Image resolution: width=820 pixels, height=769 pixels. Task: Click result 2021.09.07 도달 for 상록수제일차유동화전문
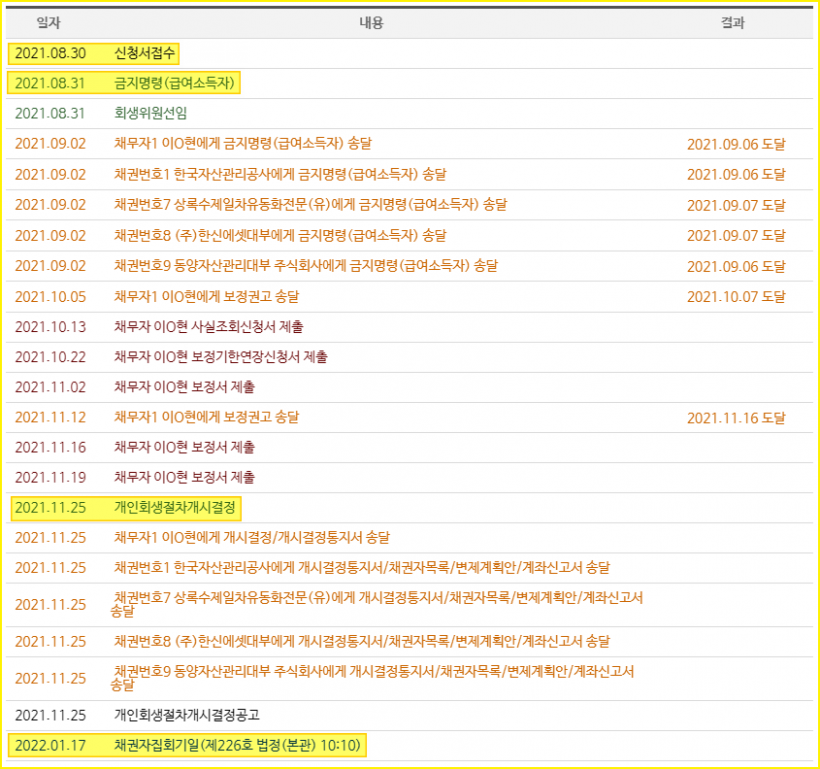736,206
